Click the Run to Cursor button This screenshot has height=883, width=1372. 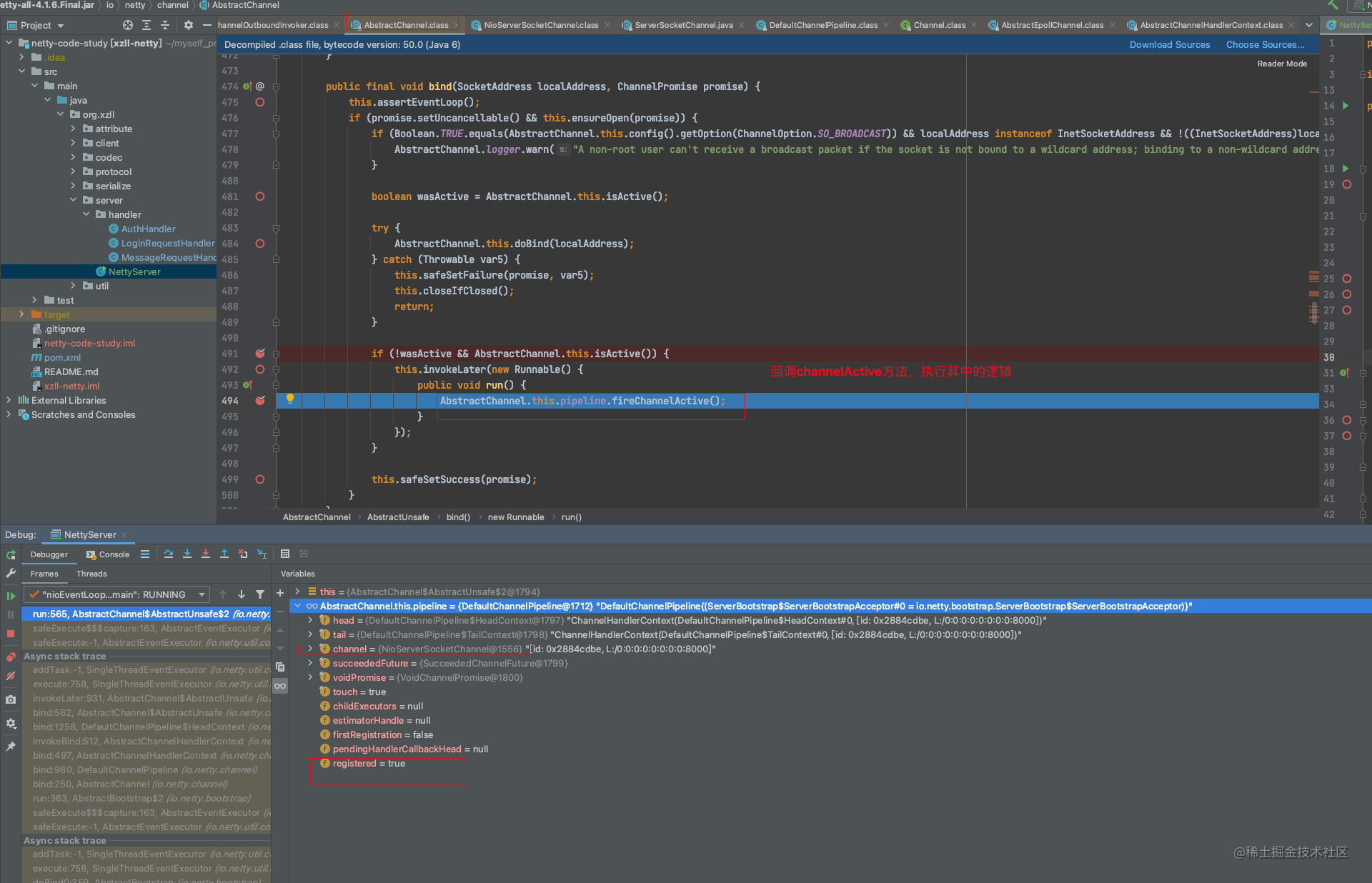point(262,554)
